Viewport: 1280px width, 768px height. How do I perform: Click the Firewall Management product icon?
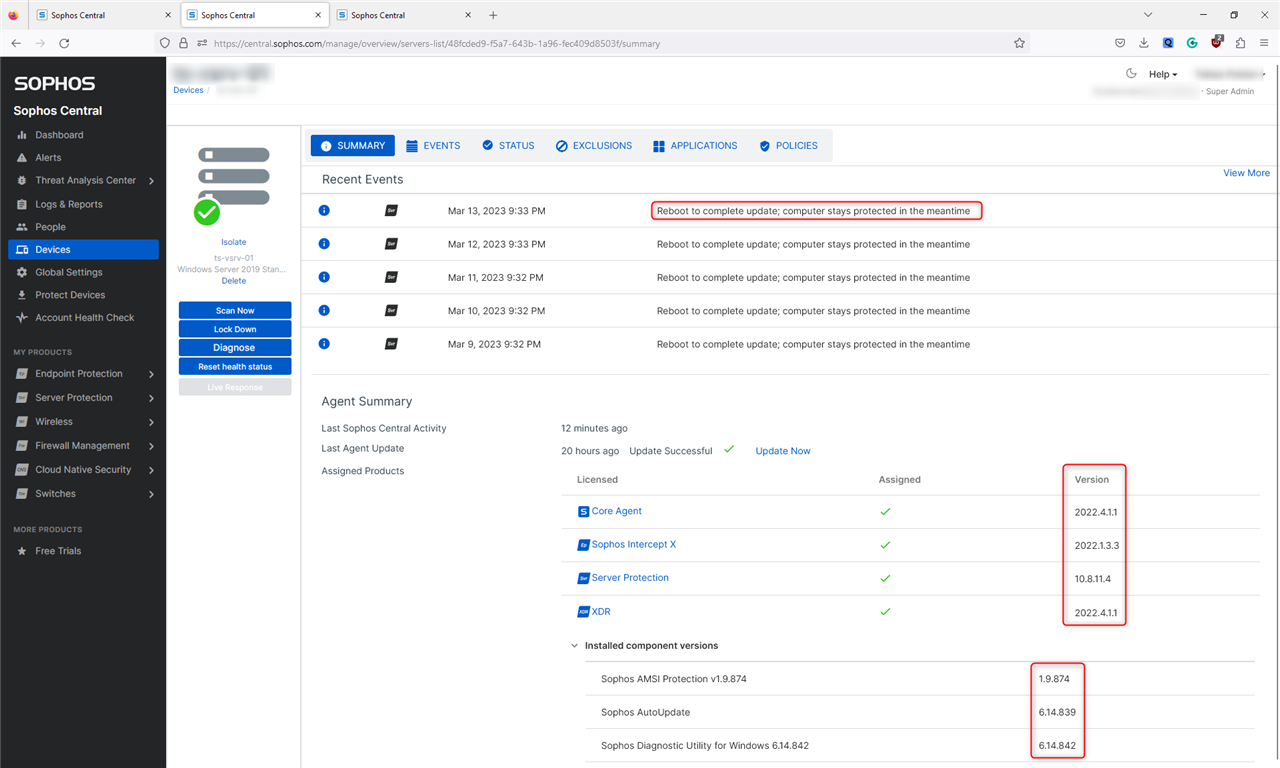(x=22, y=446)
